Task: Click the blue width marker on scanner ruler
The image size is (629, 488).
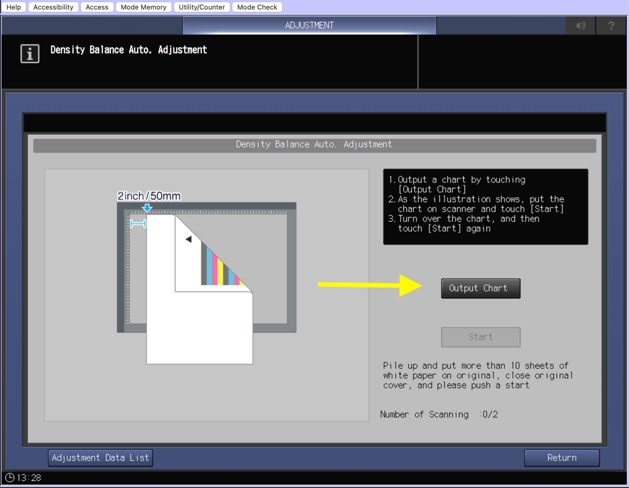Action: click(x=138, y=223)
